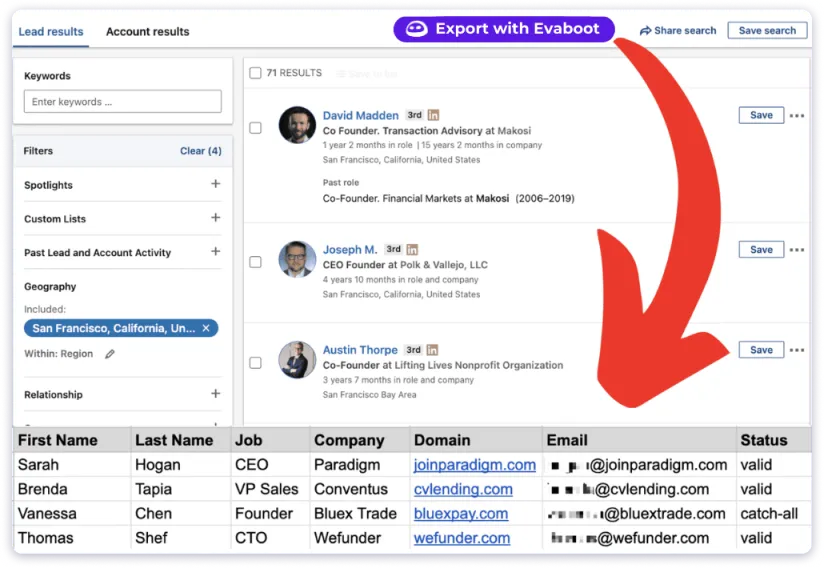
Task: Open the cvlending.com domain link
Action: (x=463, y=489)
